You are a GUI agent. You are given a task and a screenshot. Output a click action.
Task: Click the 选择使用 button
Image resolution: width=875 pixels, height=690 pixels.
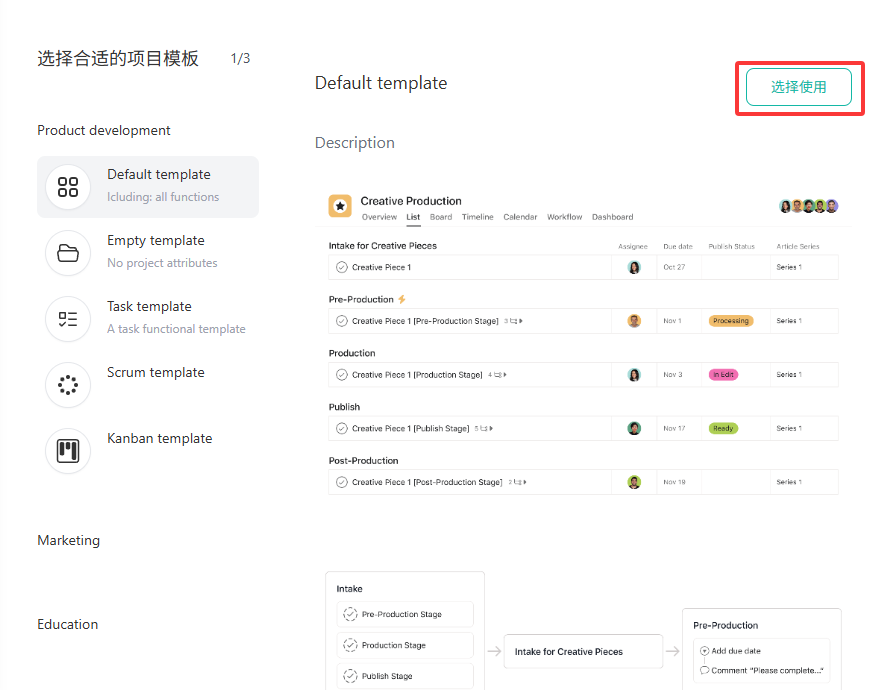(x=799, y=87)
